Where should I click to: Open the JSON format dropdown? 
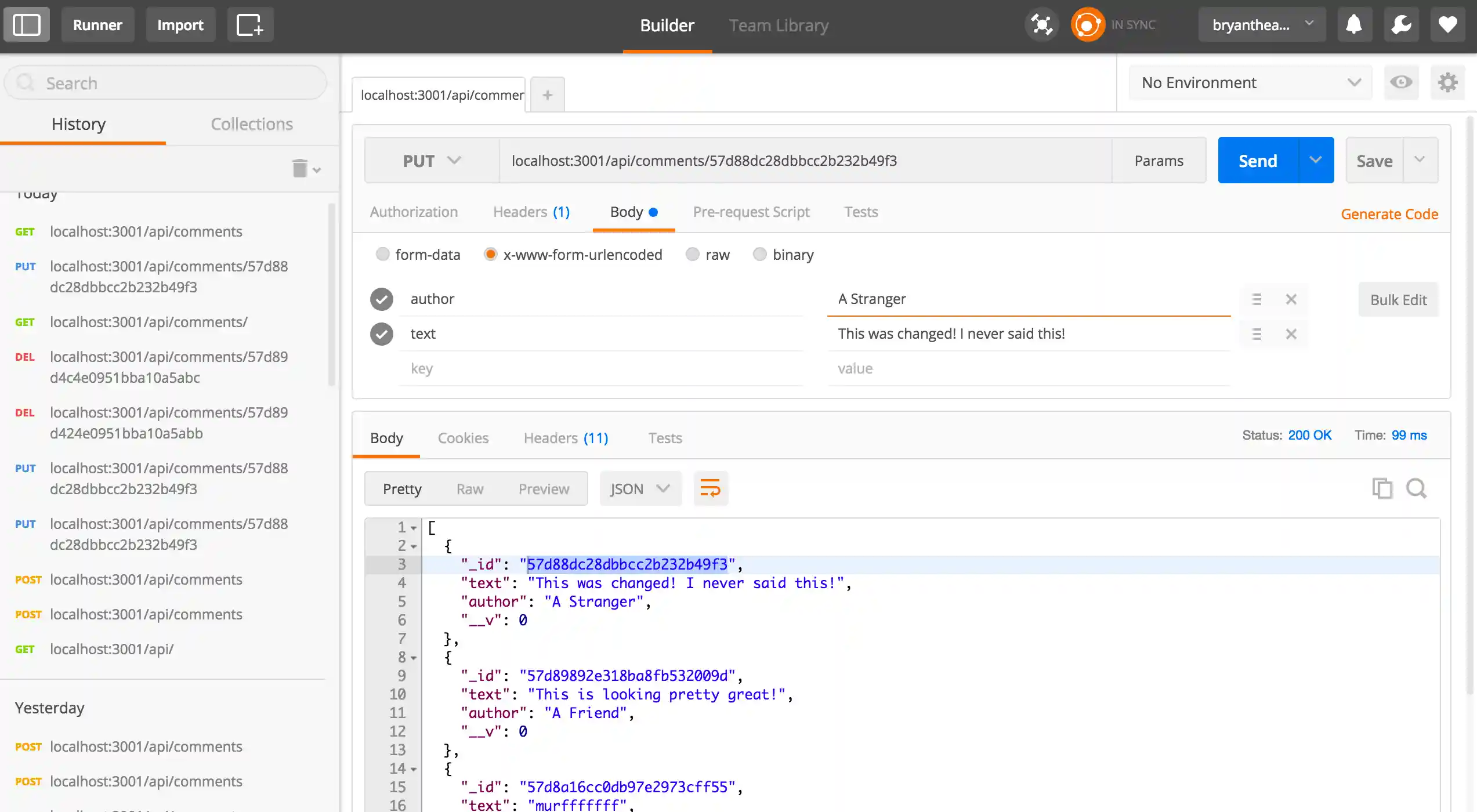(x=640, y=488)
